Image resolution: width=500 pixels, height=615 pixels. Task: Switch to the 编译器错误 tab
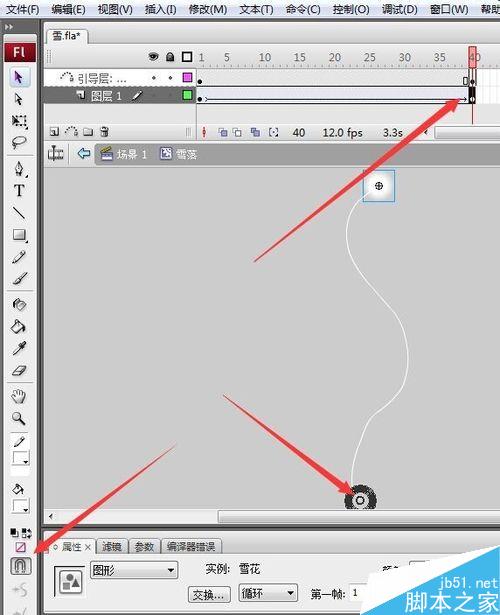(191, 546)
